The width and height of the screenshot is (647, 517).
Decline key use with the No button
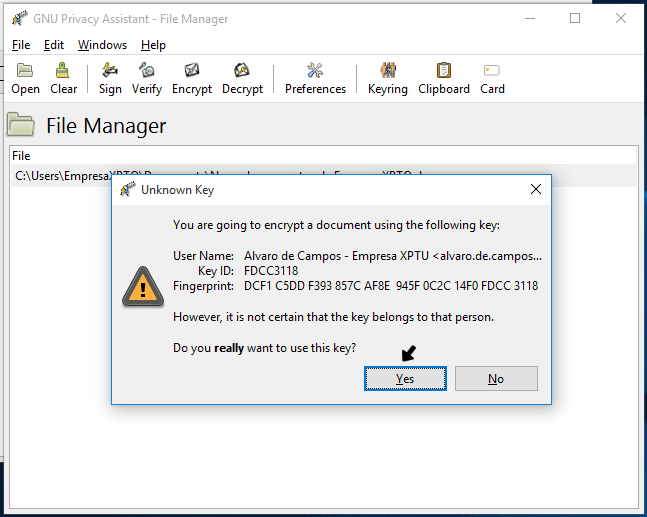click(x=496, y=378)
